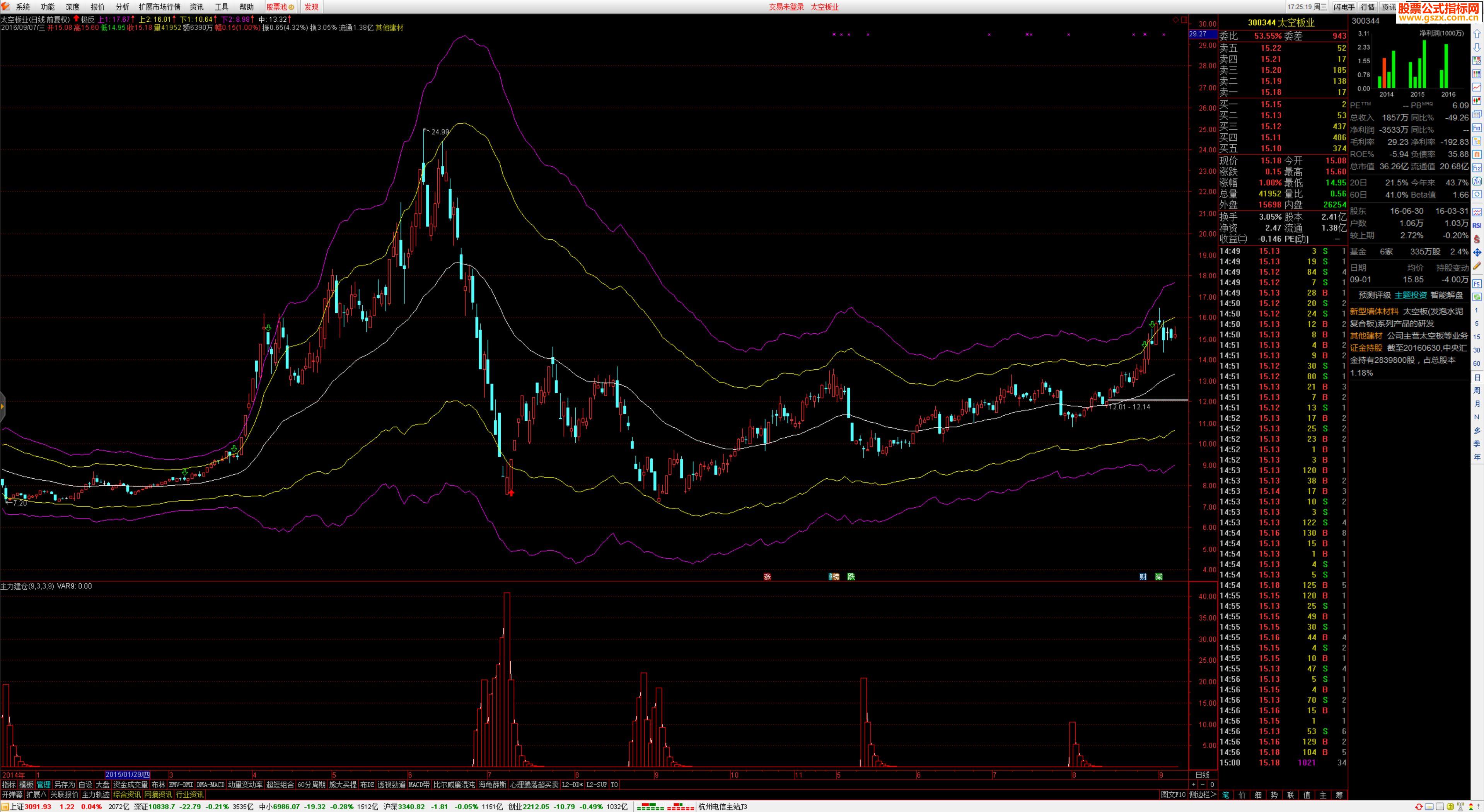Click the F10 info icon in sidebar
Image resolution: width=1484 pixels, height=812 pixels.
pos(1477,128)
